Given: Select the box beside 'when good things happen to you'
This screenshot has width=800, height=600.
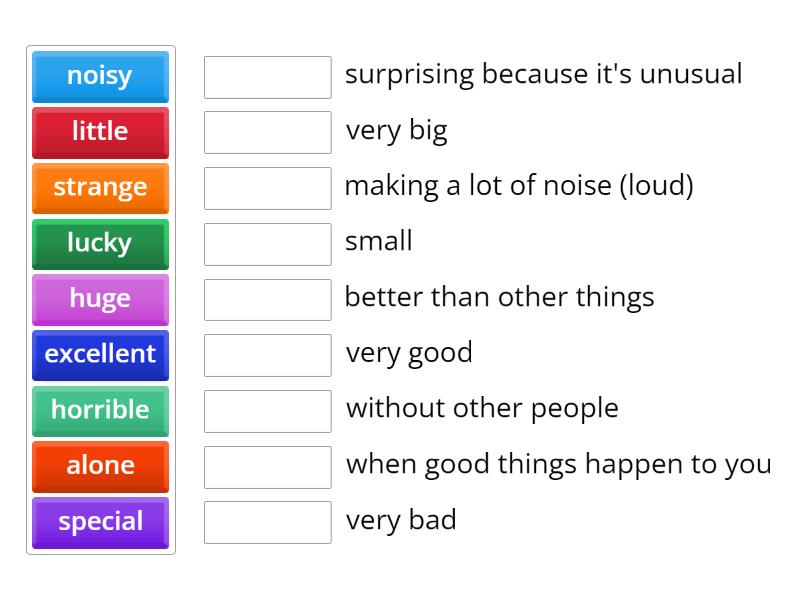Looking at the screenshot, I should pyautogui.click(x=267, y=466).
